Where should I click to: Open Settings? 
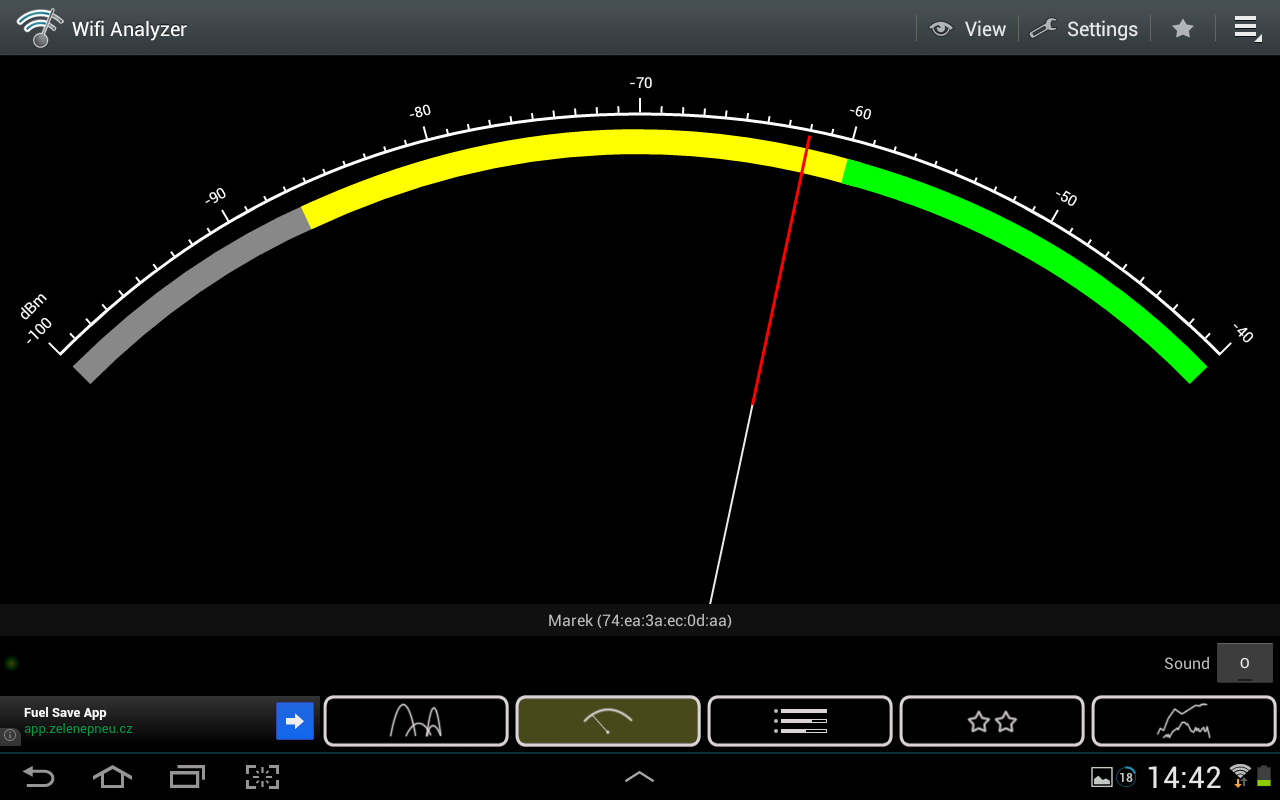(1085, 29)
